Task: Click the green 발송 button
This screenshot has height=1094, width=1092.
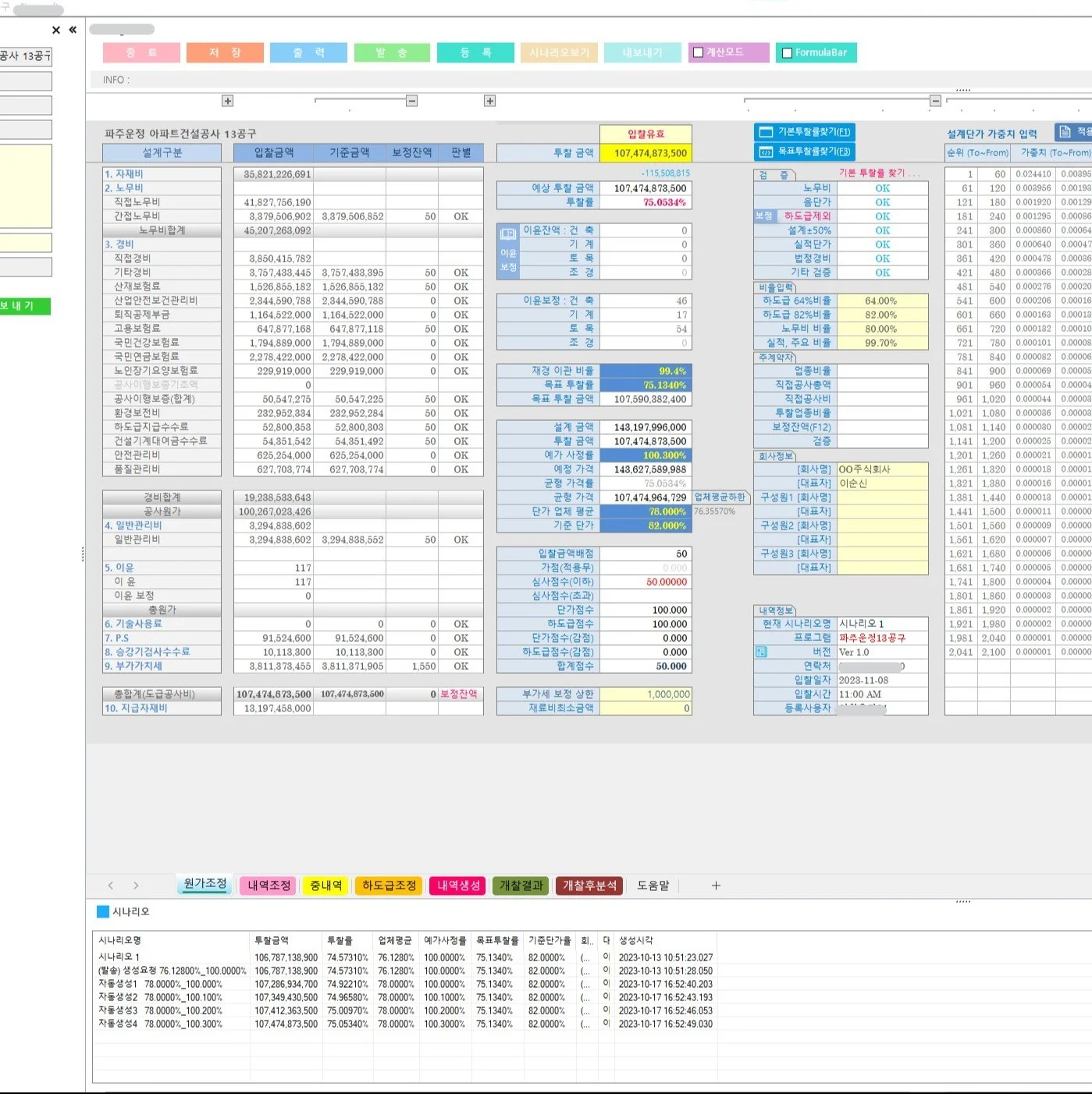Action: (392, 52)
